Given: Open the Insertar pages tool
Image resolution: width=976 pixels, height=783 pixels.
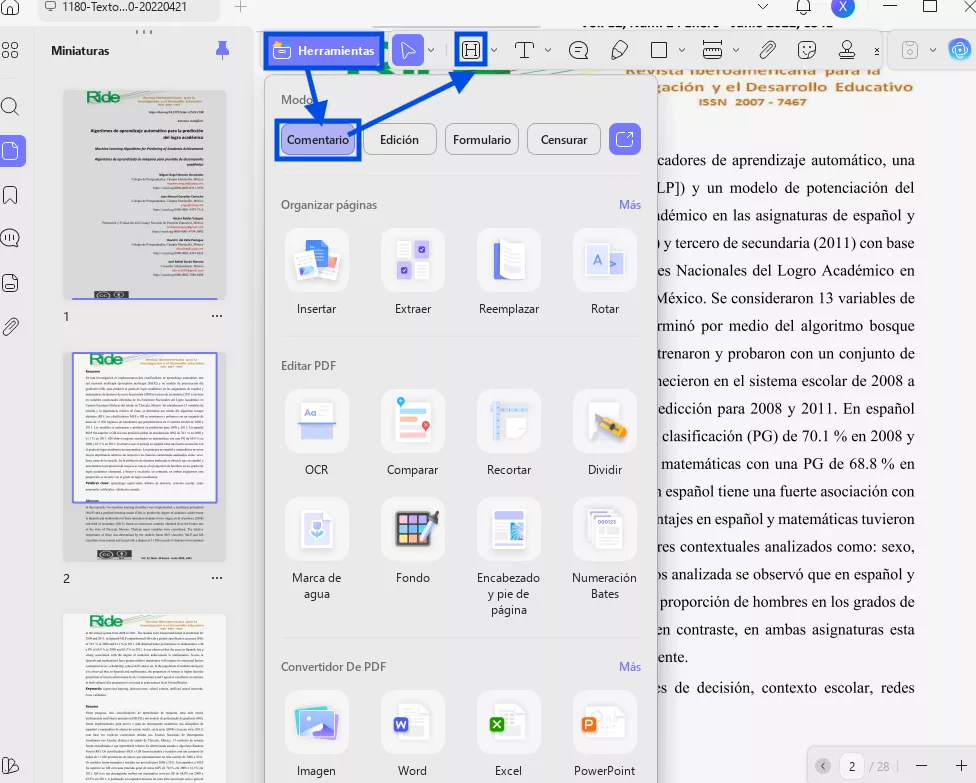Looking at the screenshot, I should [317, 272].
